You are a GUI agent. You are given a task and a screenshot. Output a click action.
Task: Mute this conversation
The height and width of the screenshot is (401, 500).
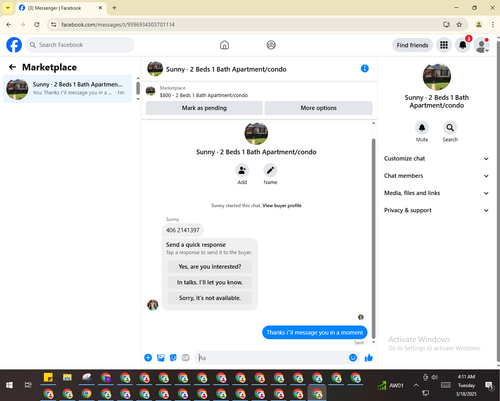(x=422, y=128)
